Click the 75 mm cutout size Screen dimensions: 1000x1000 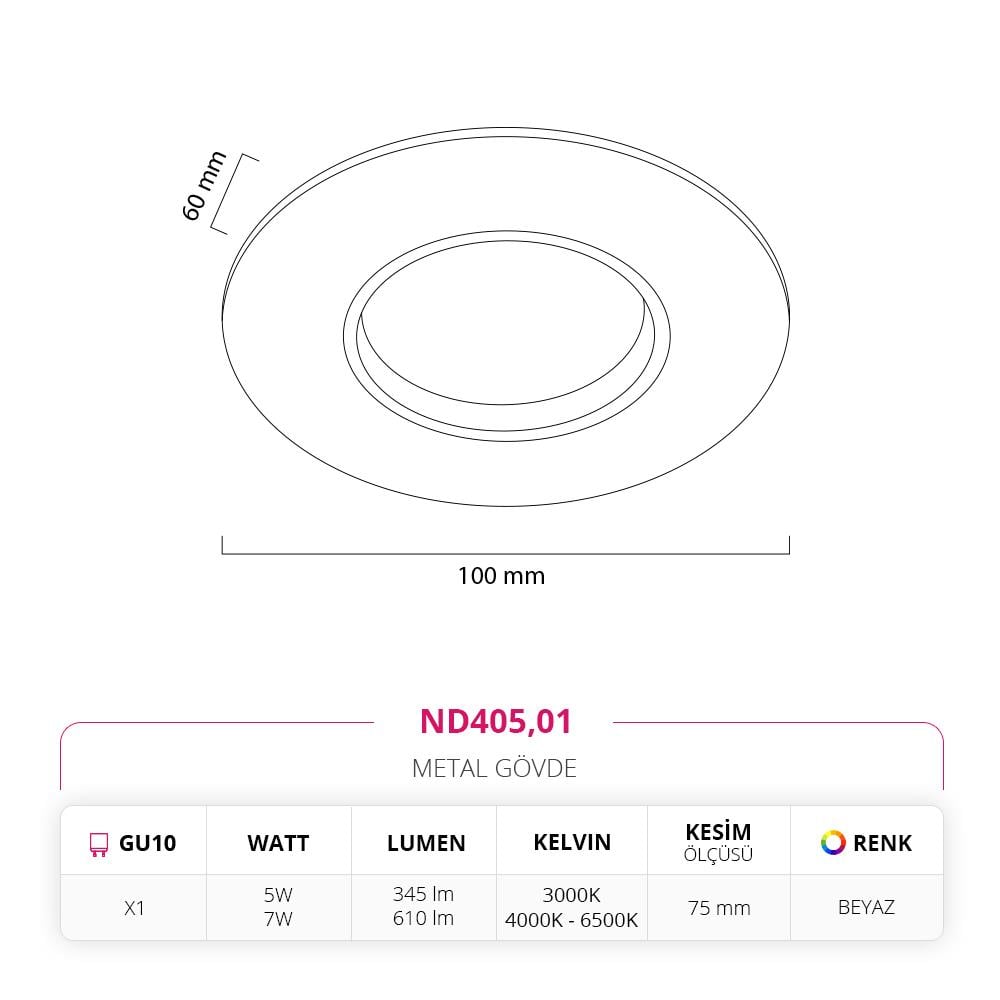tap(719, 908)
